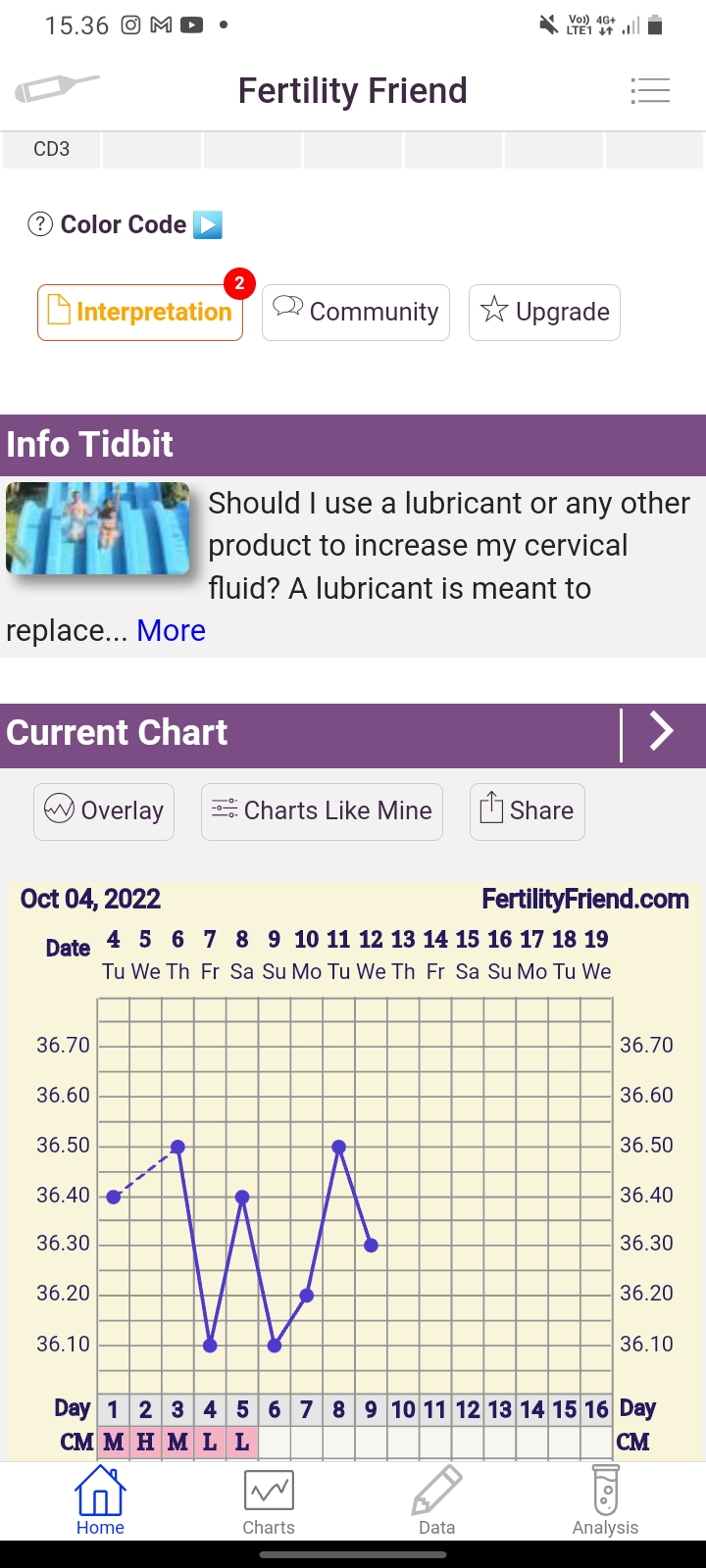Tap the Upgrade star button
This screenshot has width=706, height=1568.
[x=544, y=313]
